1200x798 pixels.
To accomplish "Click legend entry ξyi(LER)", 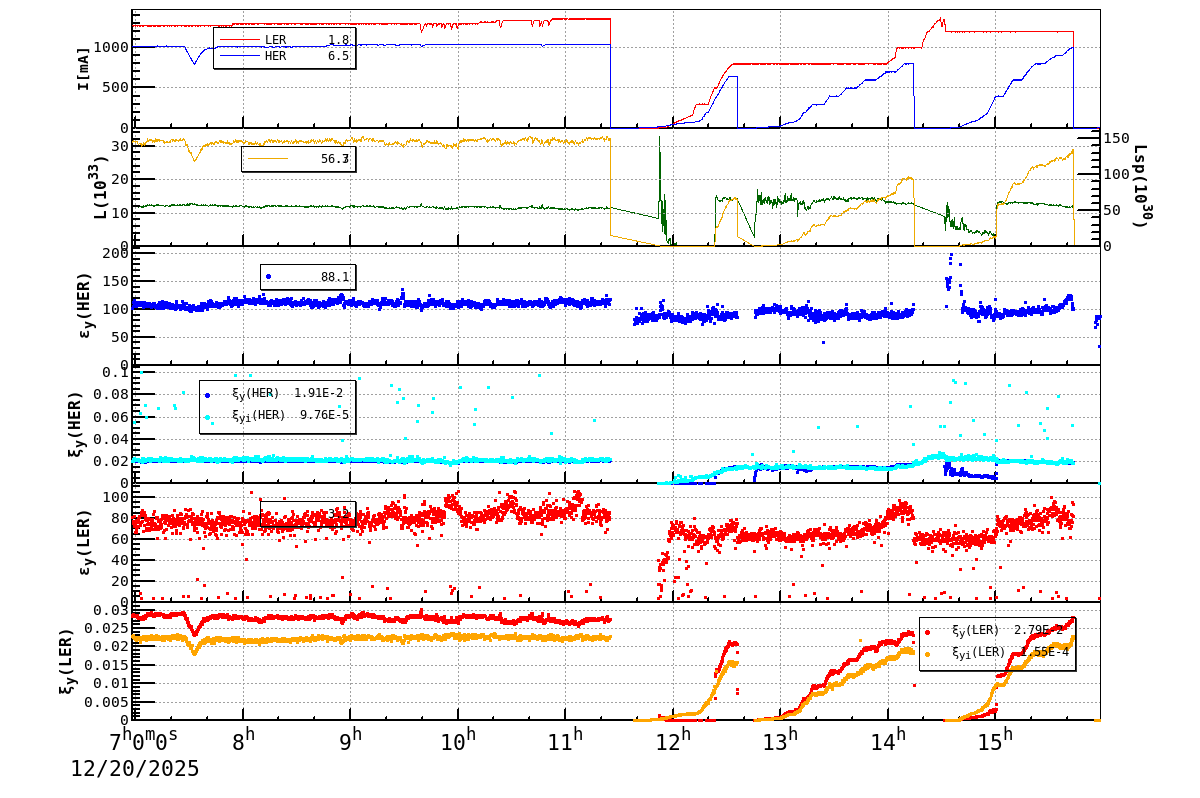I will (998, 653).
